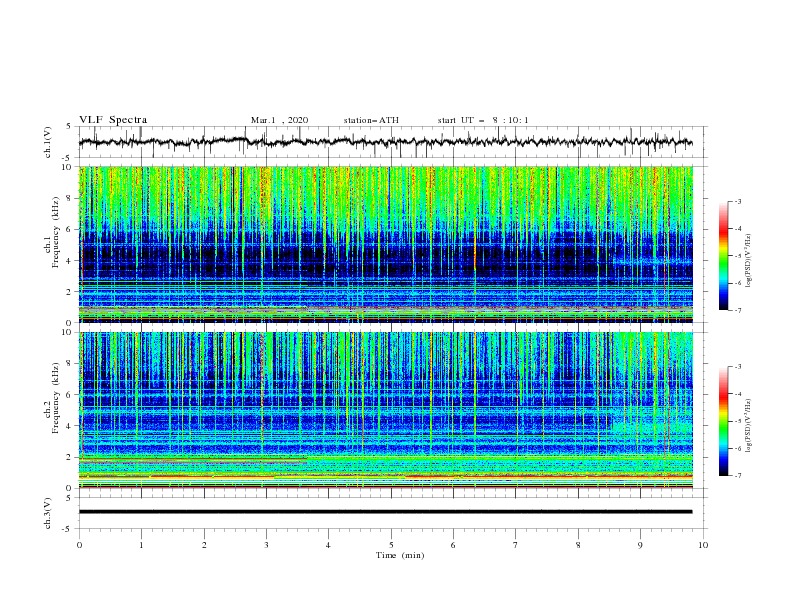This screenshot has height=612, width=792.
Task: Click the 'ch.3(V)' axis label
Action: (x=48, y=513)
